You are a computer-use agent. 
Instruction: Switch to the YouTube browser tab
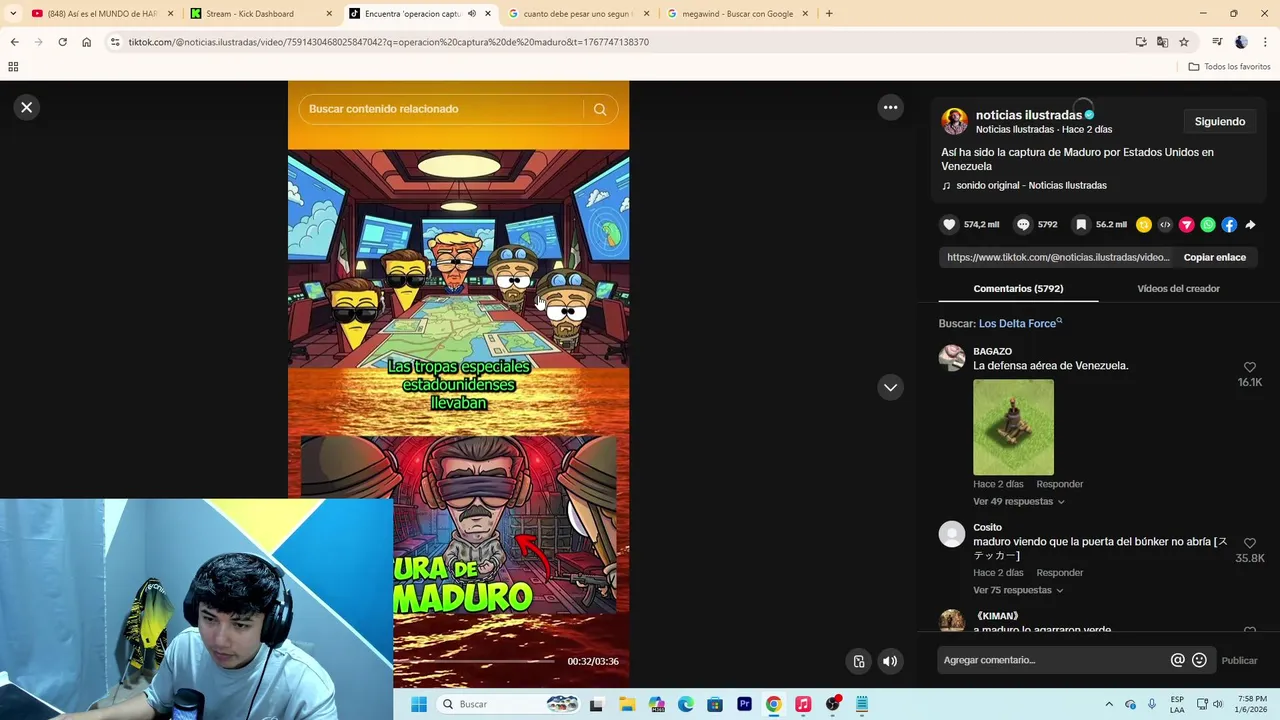pyautogui.click(x=101, y=14)
